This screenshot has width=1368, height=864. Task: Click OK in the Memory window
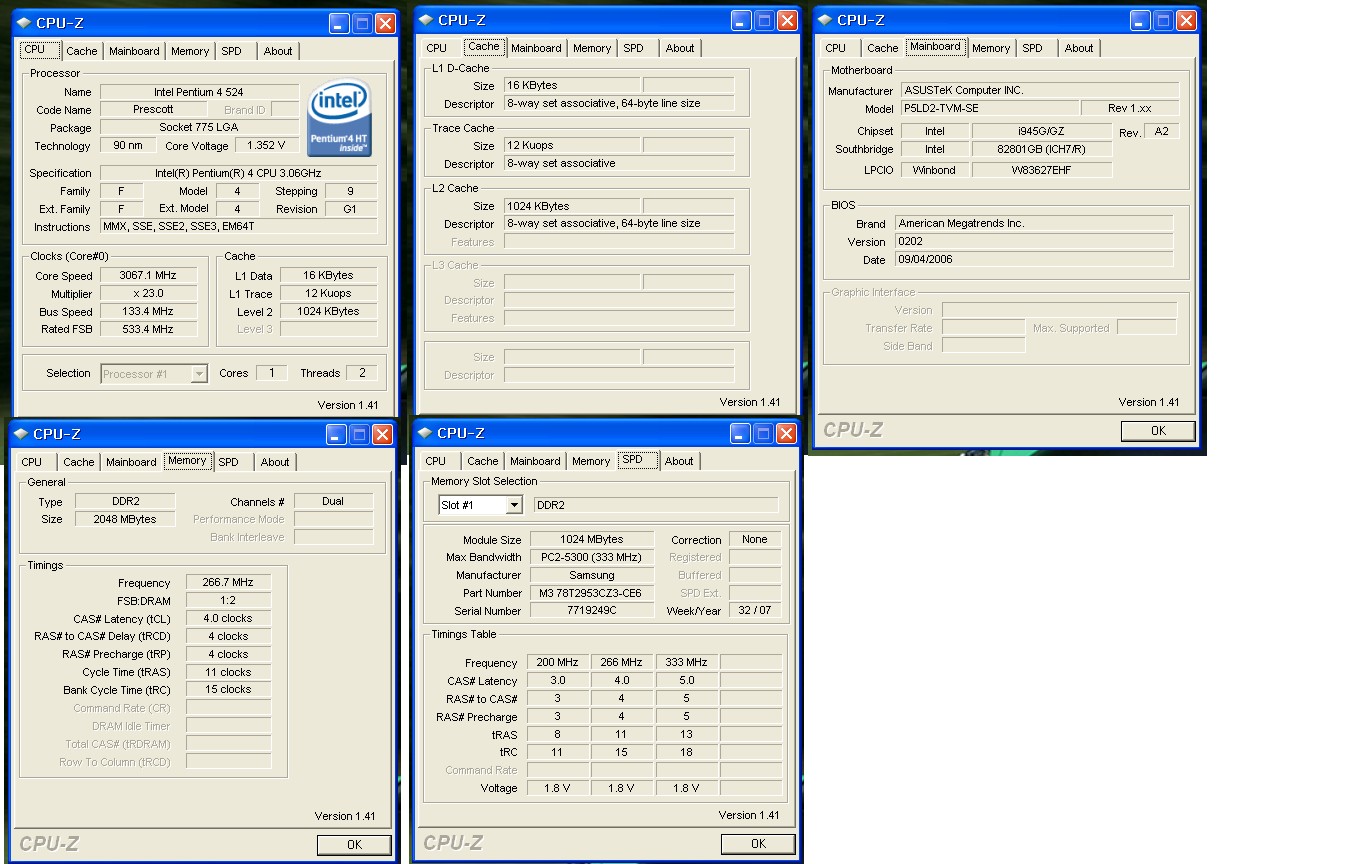tap(354, 845)
